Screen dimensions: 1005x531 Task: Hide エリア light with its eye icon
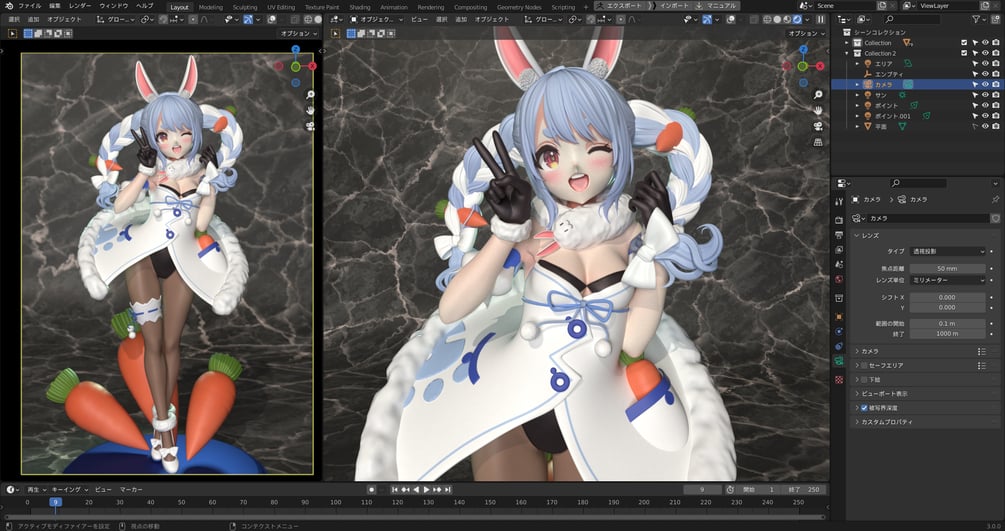point(985,63)
